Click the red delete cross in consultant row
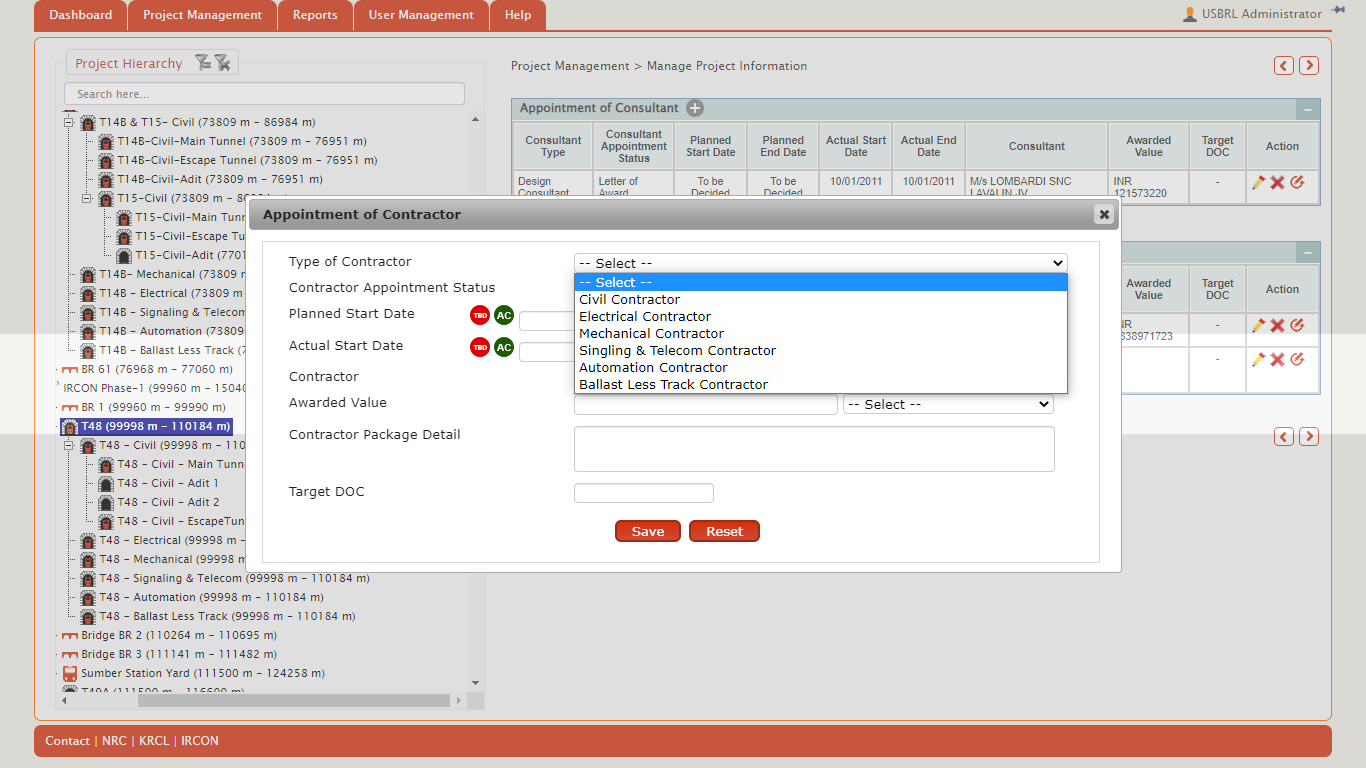 [1277, 182]
